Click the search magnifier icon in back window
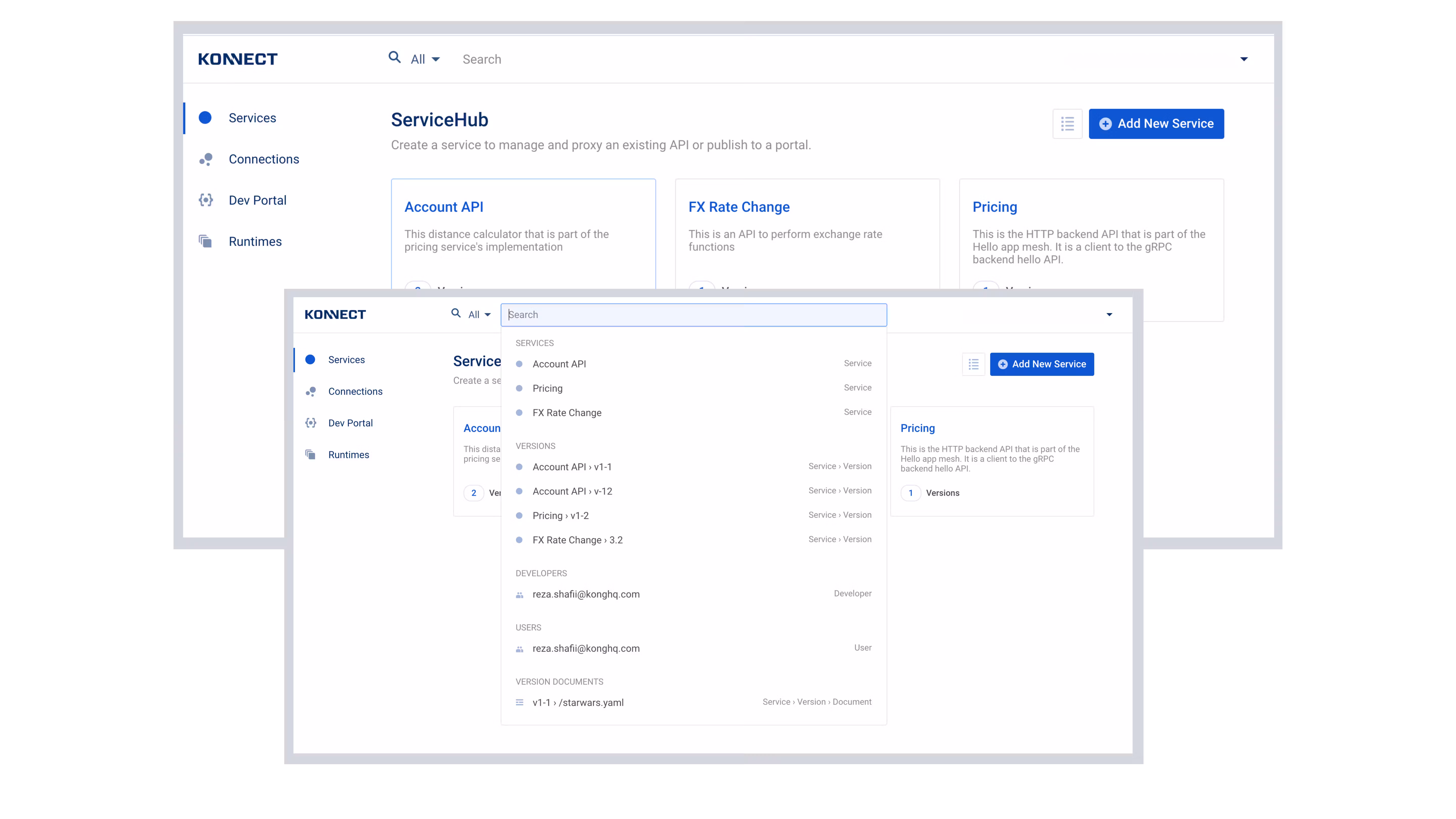The image size is (1456, 819). (x=395, y=58)
